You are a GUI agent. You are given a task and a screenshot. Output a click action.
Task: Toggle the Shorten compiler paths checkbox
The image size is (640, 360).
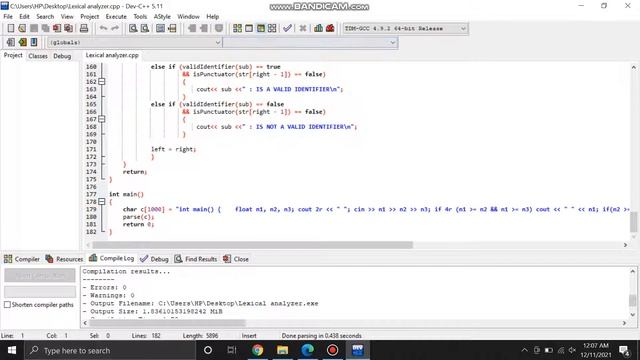tap(7, 304)
